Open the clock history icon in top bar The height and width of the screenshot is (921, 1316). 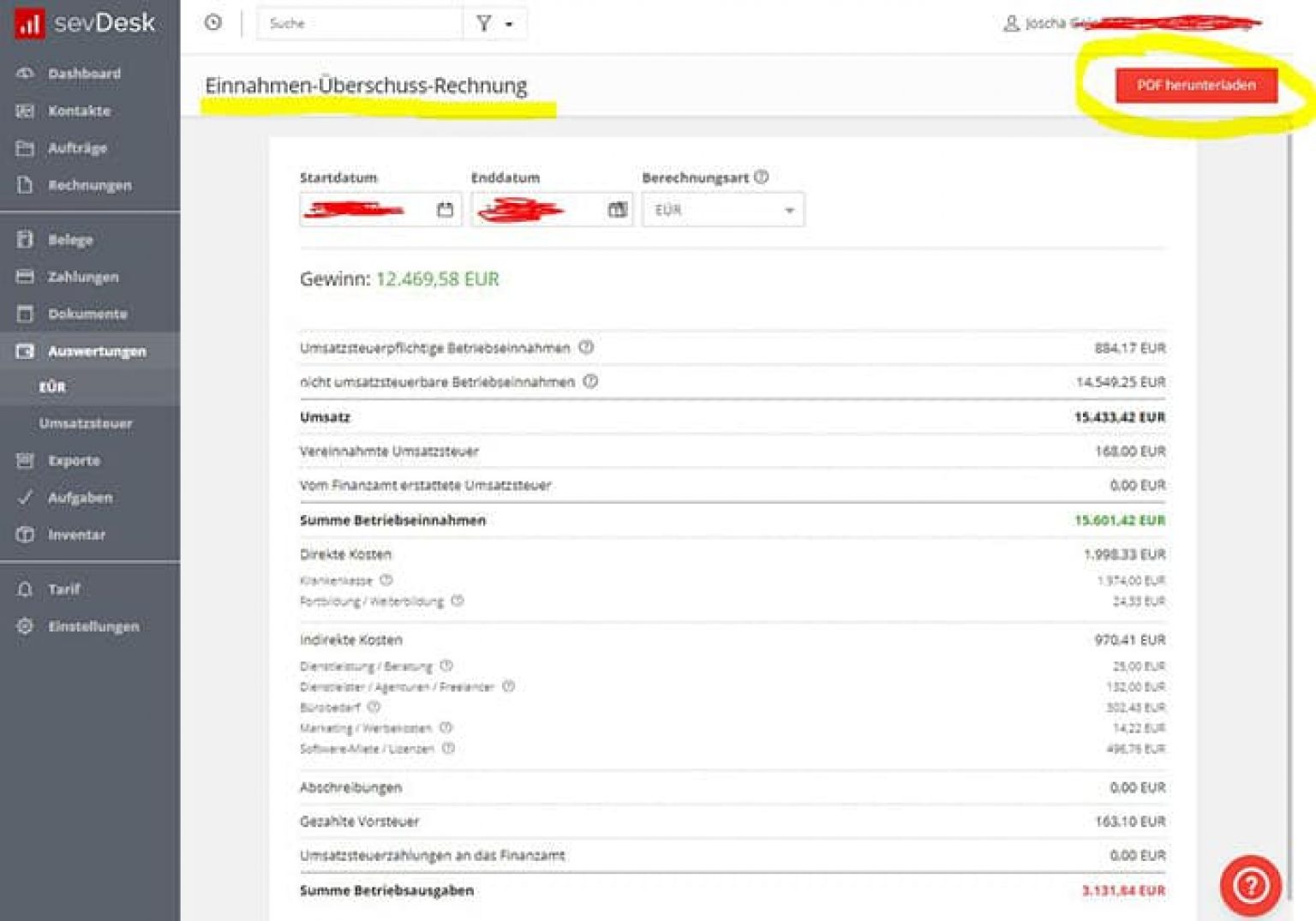(x=213, y=23)
